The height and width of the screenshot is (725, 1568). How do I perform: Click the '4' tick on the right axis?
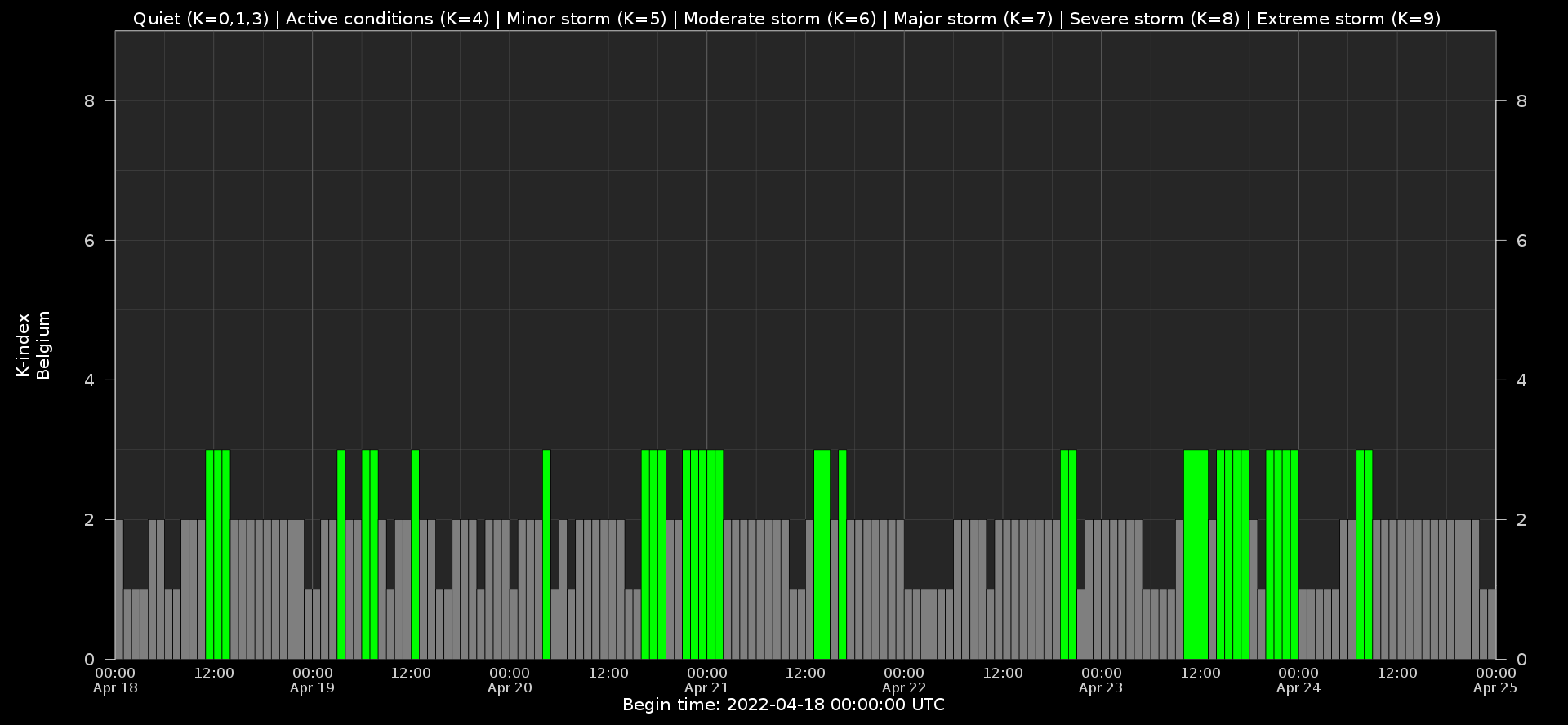1521,380
